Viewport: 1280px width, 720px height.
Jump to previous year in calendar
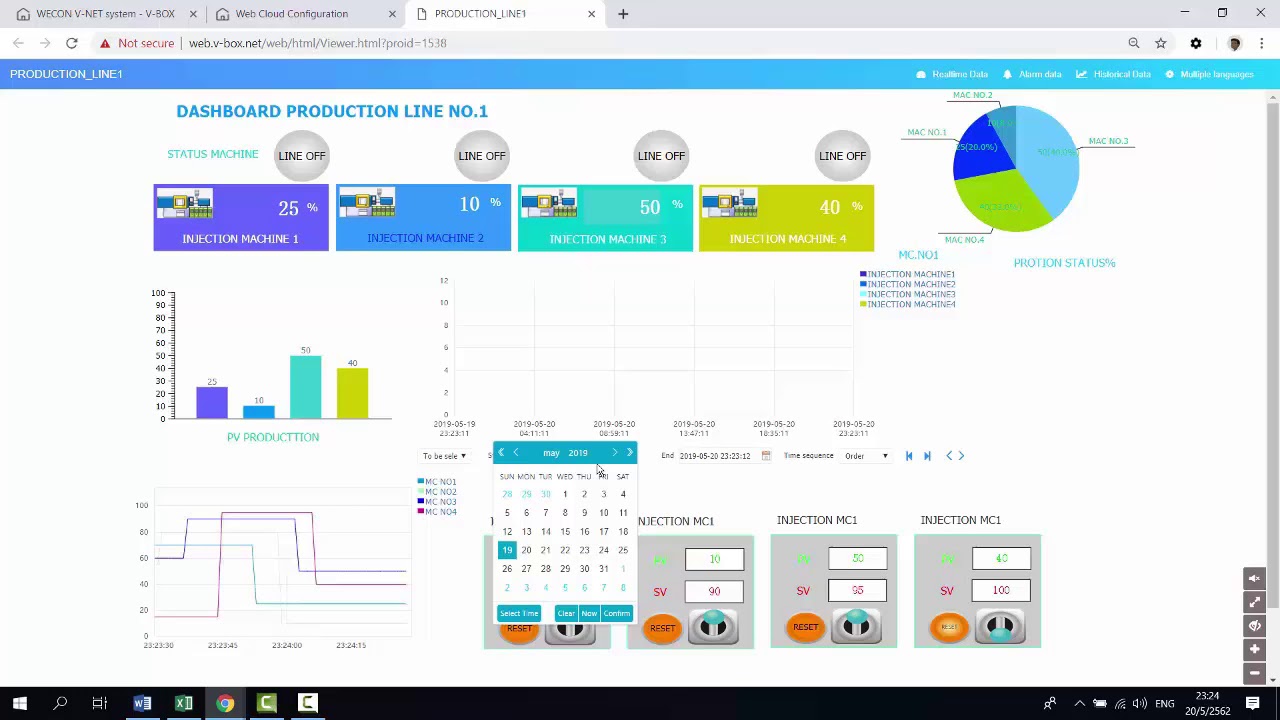point(501,453)
